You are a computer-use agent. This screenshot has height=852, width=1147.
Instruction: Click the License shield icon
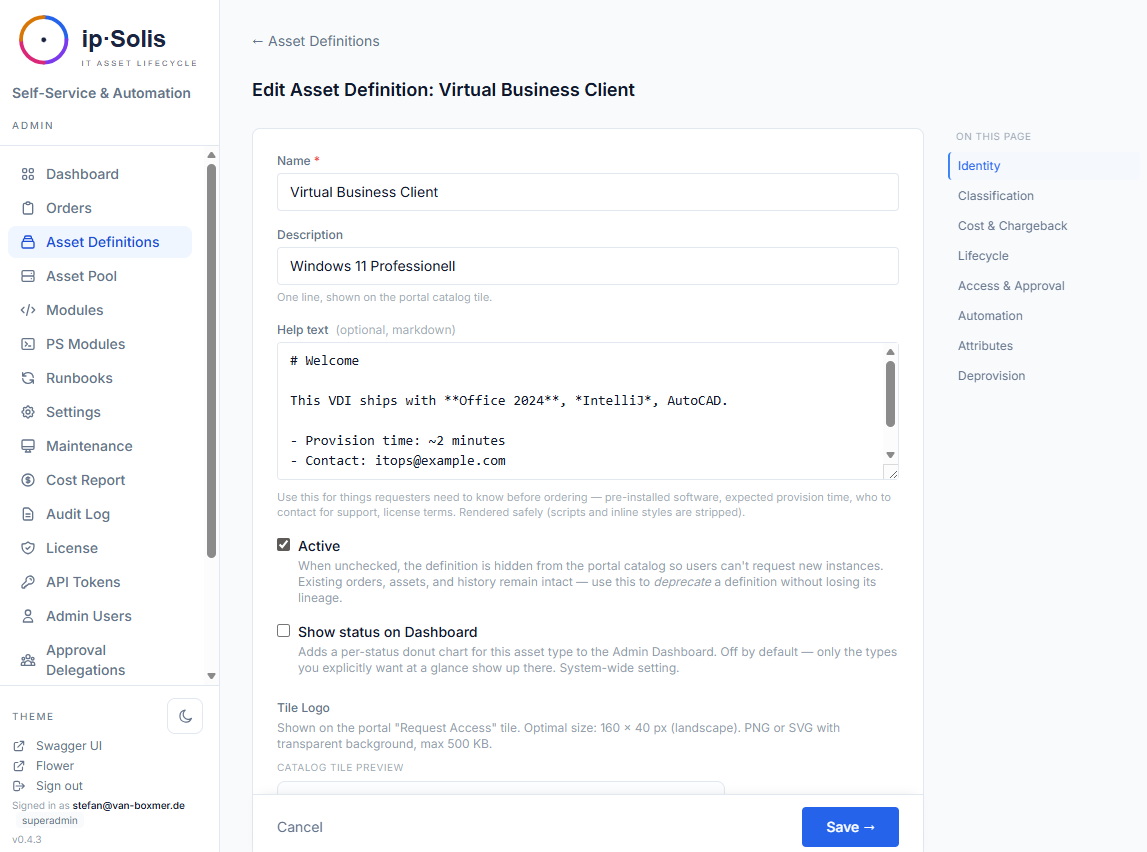click(28, 548)
